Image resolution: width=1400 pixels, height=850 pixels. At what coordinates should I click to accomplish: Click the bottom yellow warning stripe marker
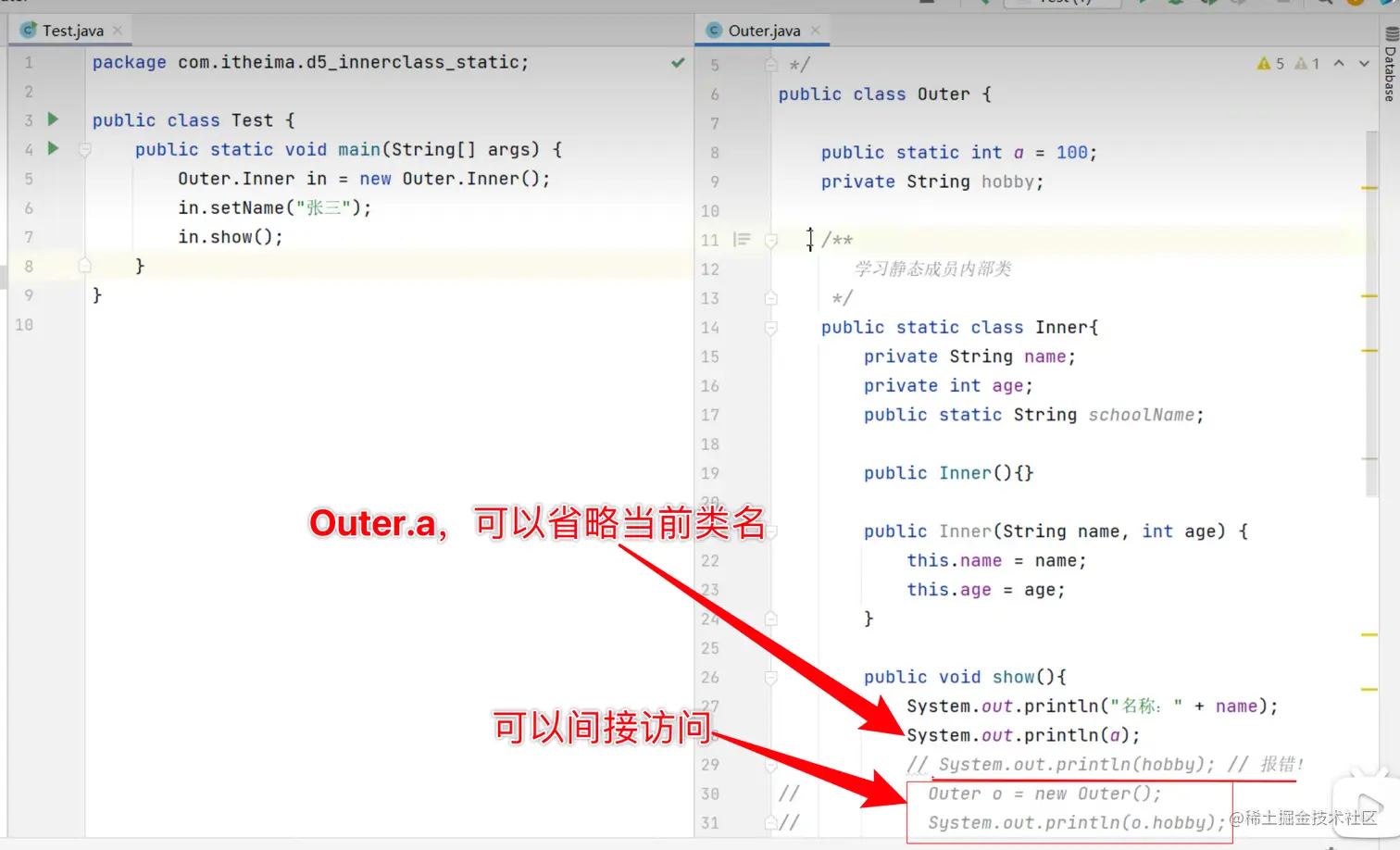coord(1369,689)
